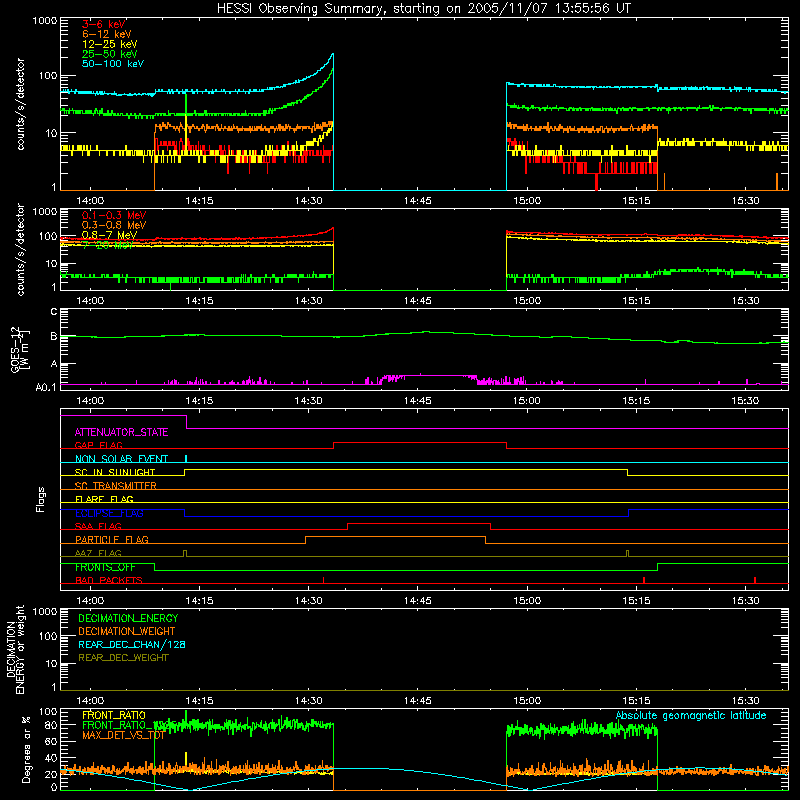Select the 12-25 keV legend label
800x800 pixels.
[110, 44]
